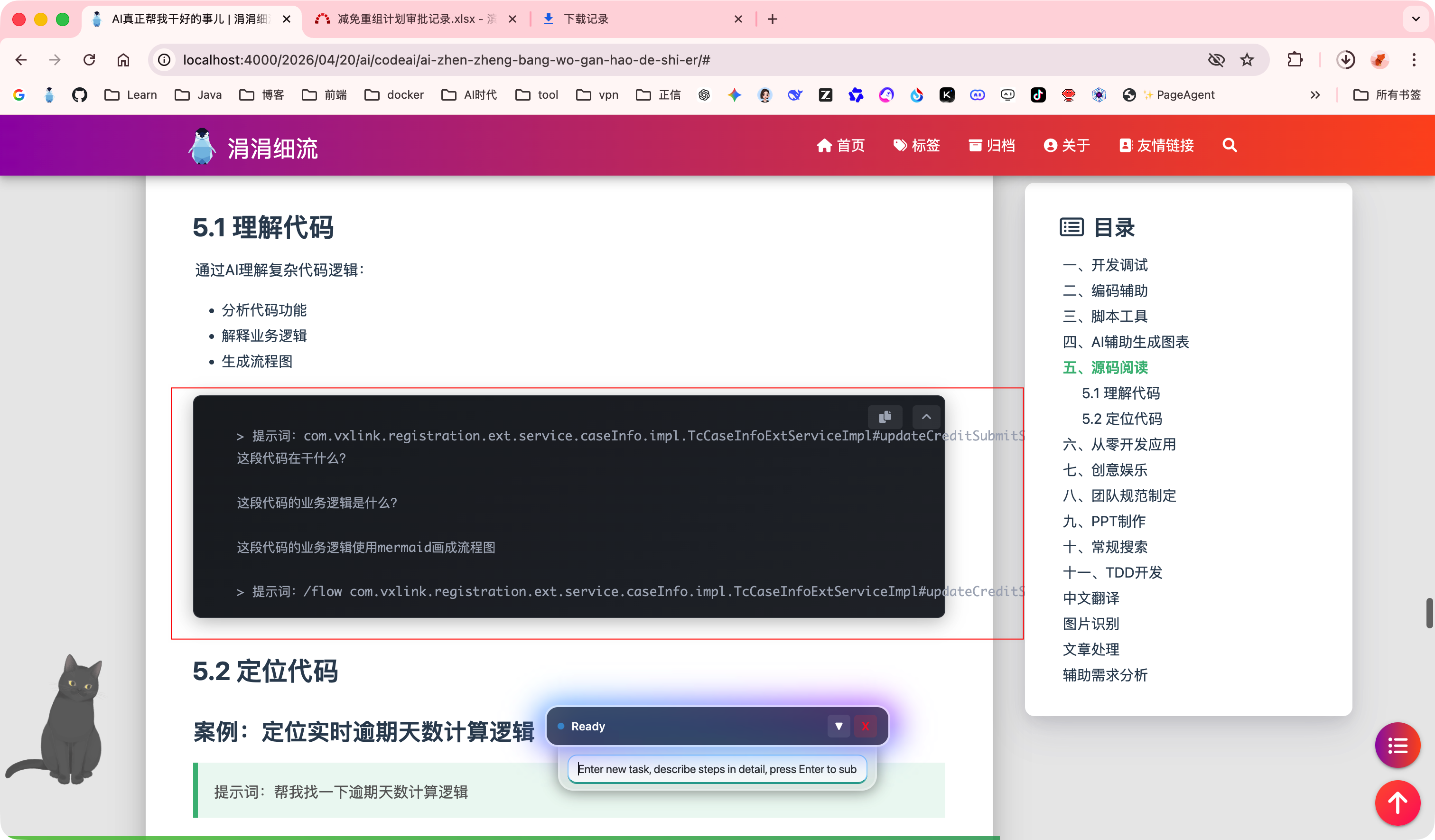
Task: Click the site search magnifier icon
Action: pyautogui.click(x=1230, y=145)
